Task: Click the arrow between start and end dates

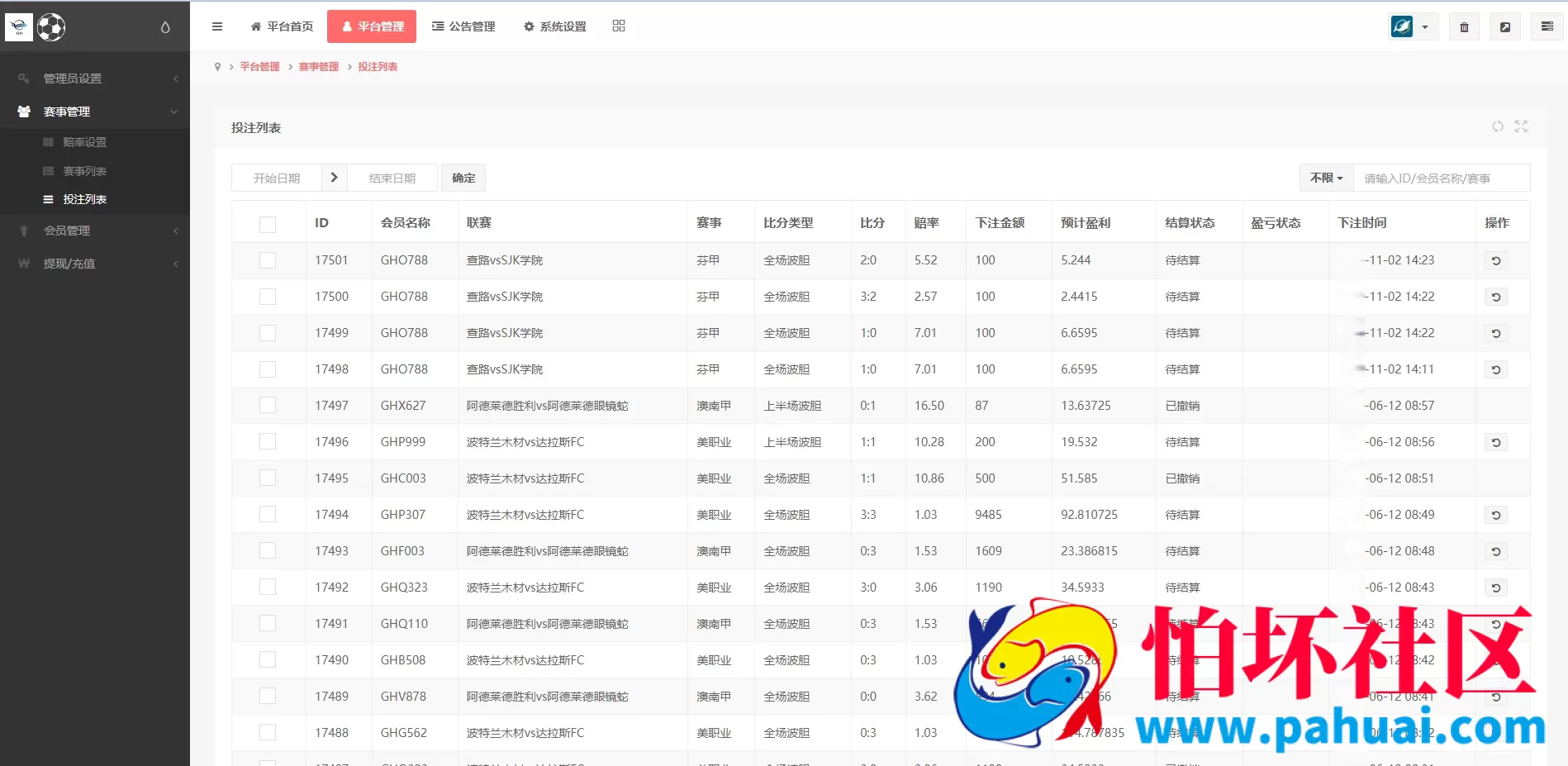Action: pos(334,178)
